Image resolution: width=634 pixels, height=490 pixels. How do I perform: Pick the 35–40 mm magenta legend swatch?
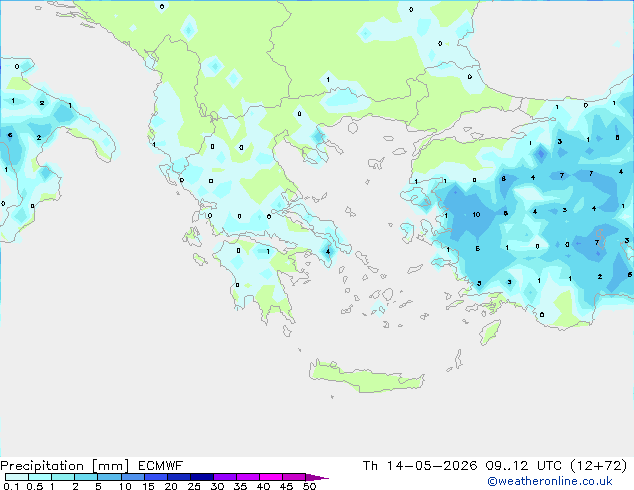click(248, 477)
